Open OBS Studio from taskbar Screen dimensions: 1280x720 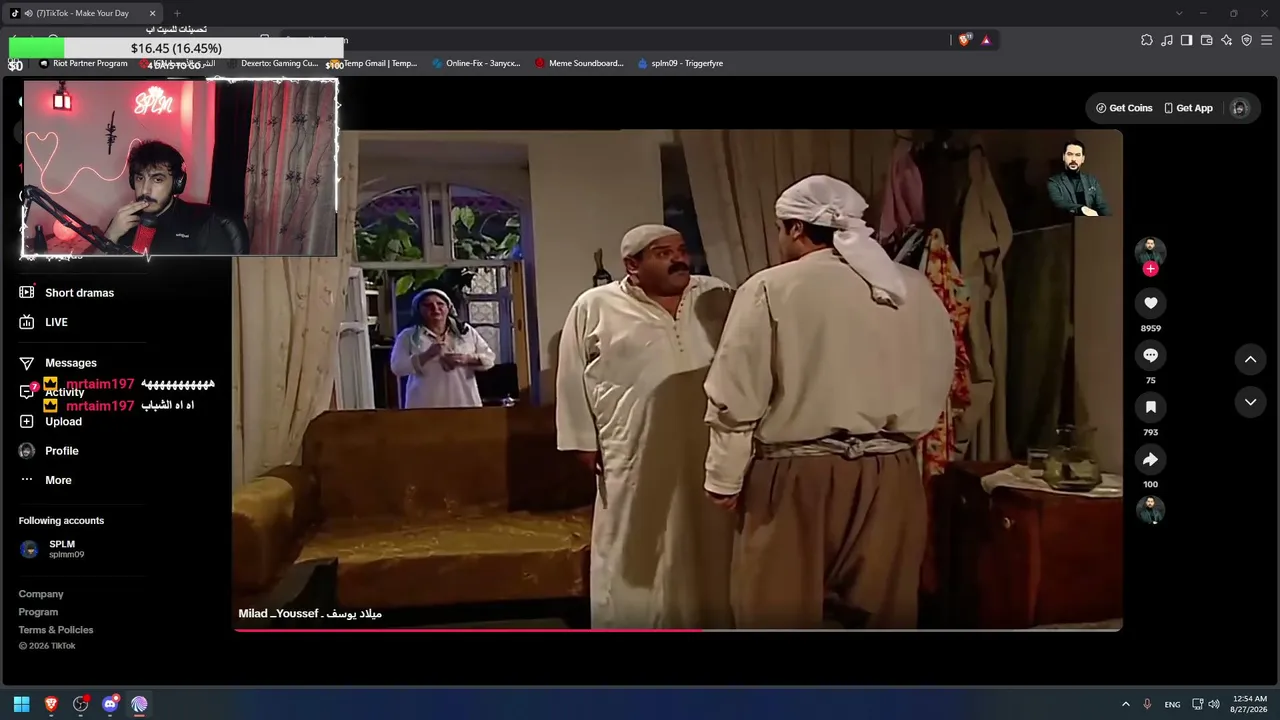(81, 704)
